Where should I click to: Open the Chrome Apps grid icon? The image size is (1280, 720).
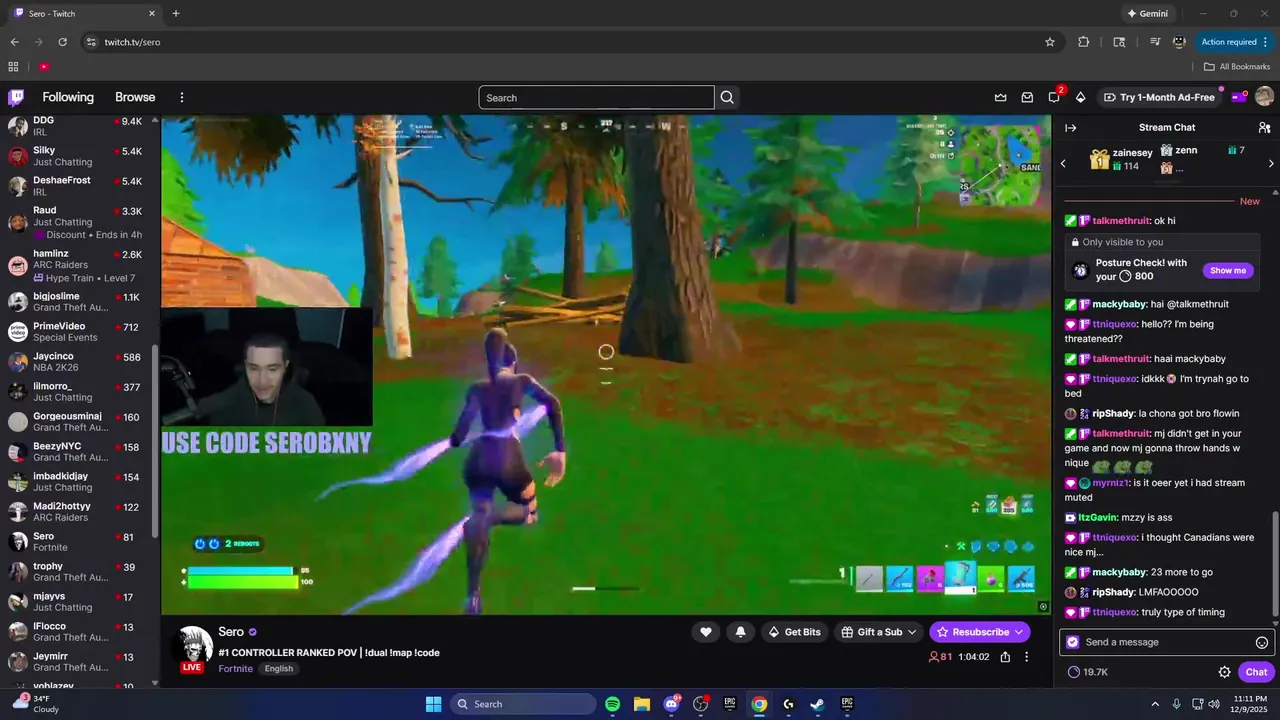pyautogui.click(x=13, y=67)
